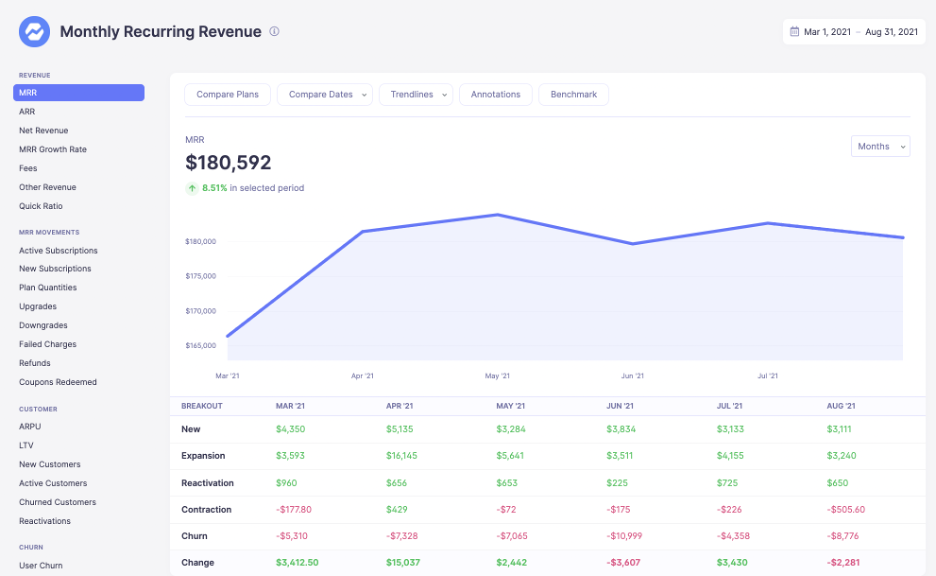Switch to the ARR sidebar tab
This screenshot has height=576, width=936.
tap(31, 111)
